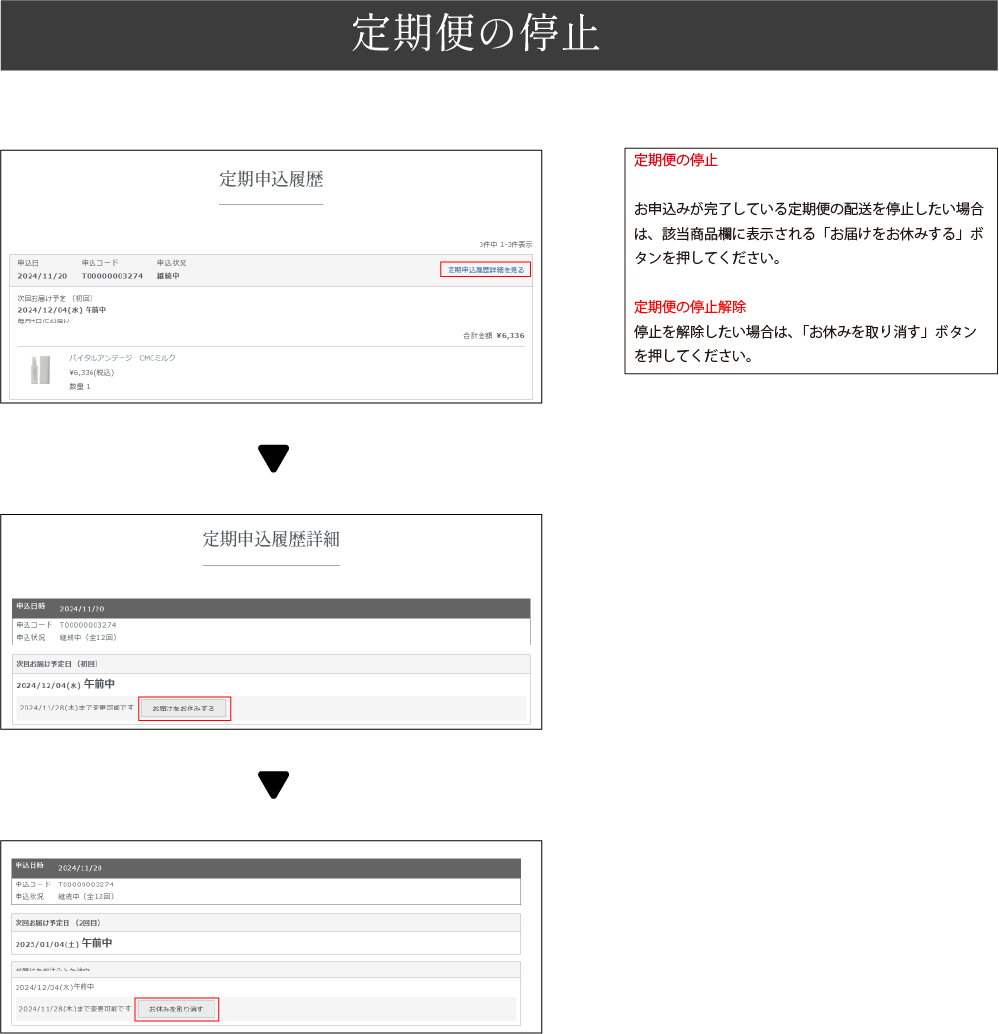999x1034 pixels.
Task: Click the ¥6,336(税込) product price text
Action: point(91,372)
